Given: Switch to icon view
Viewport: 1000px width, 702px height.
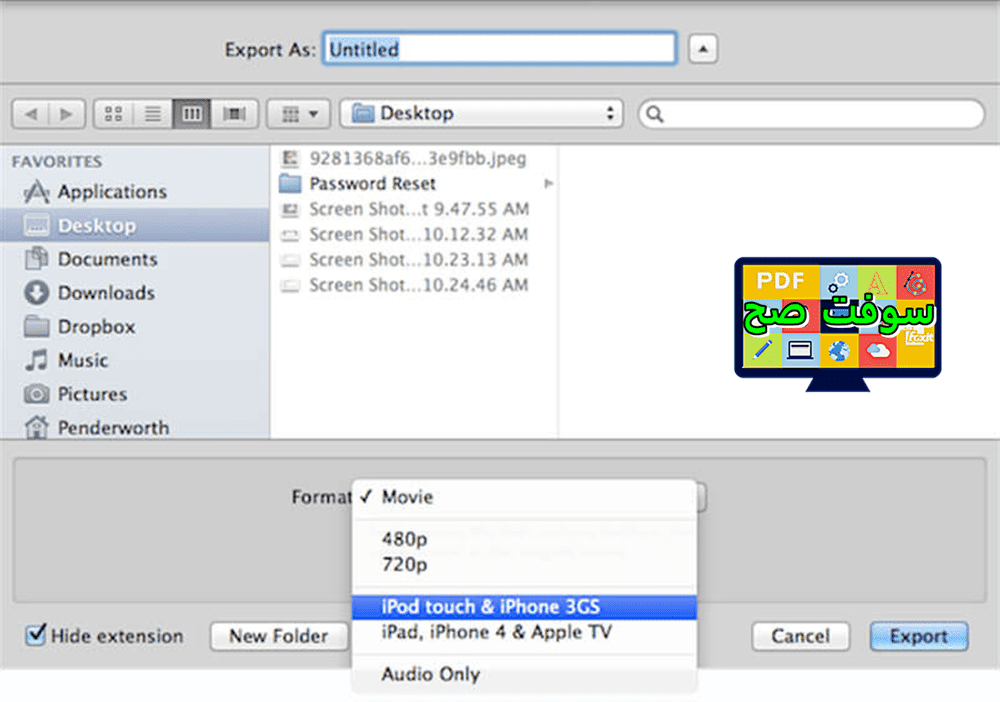Looking at the screenshot, I should [x=113, y=113].
